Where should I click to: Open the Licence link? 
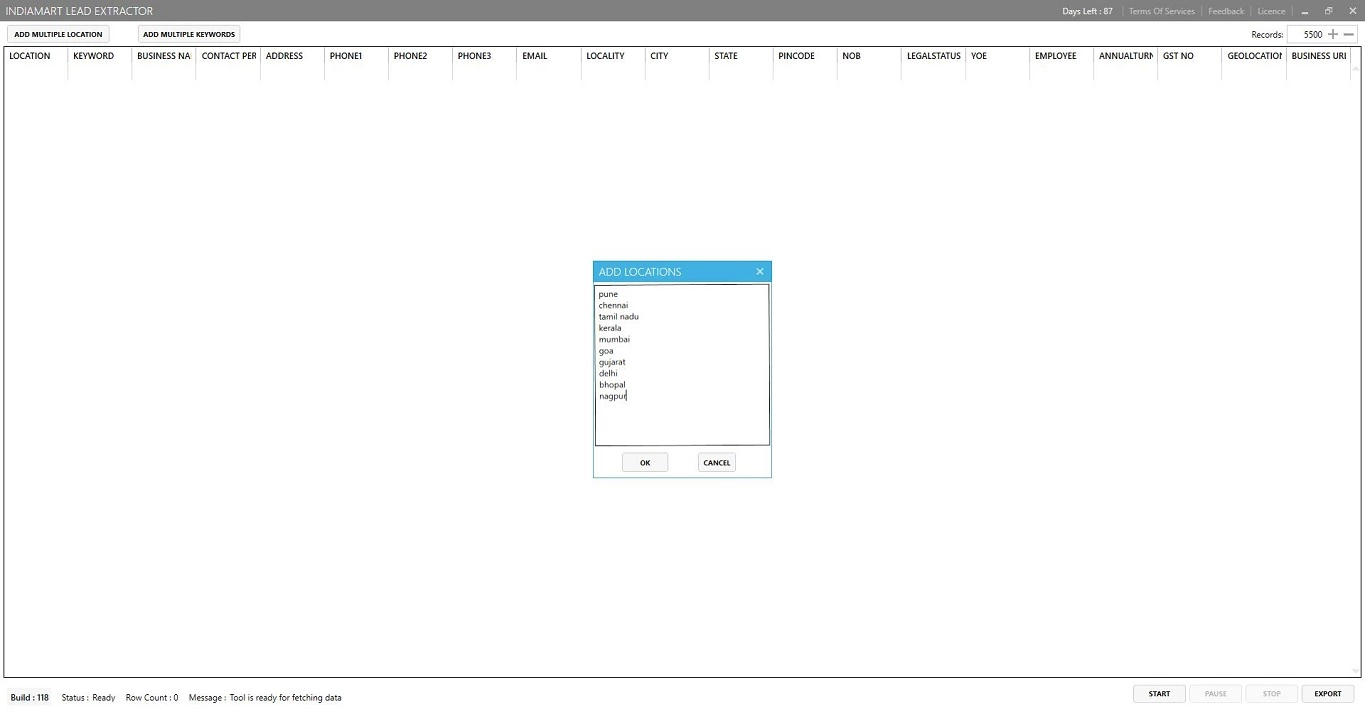pyautogui.click(x=1271, y=11)
